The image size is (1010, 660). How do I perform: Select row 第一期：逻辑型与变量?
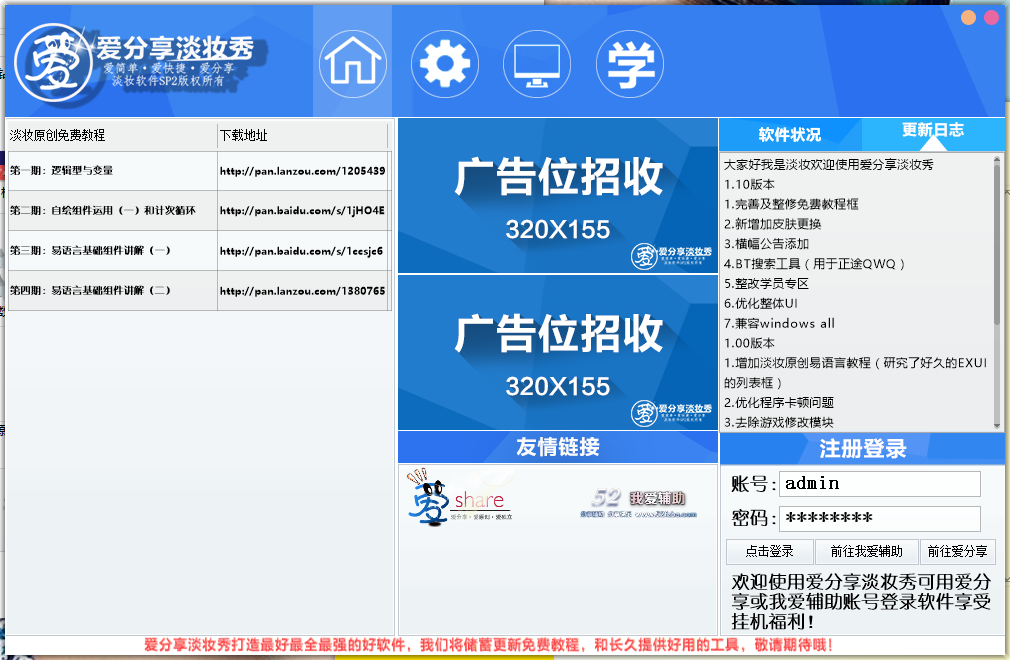[x=199, y=171]
